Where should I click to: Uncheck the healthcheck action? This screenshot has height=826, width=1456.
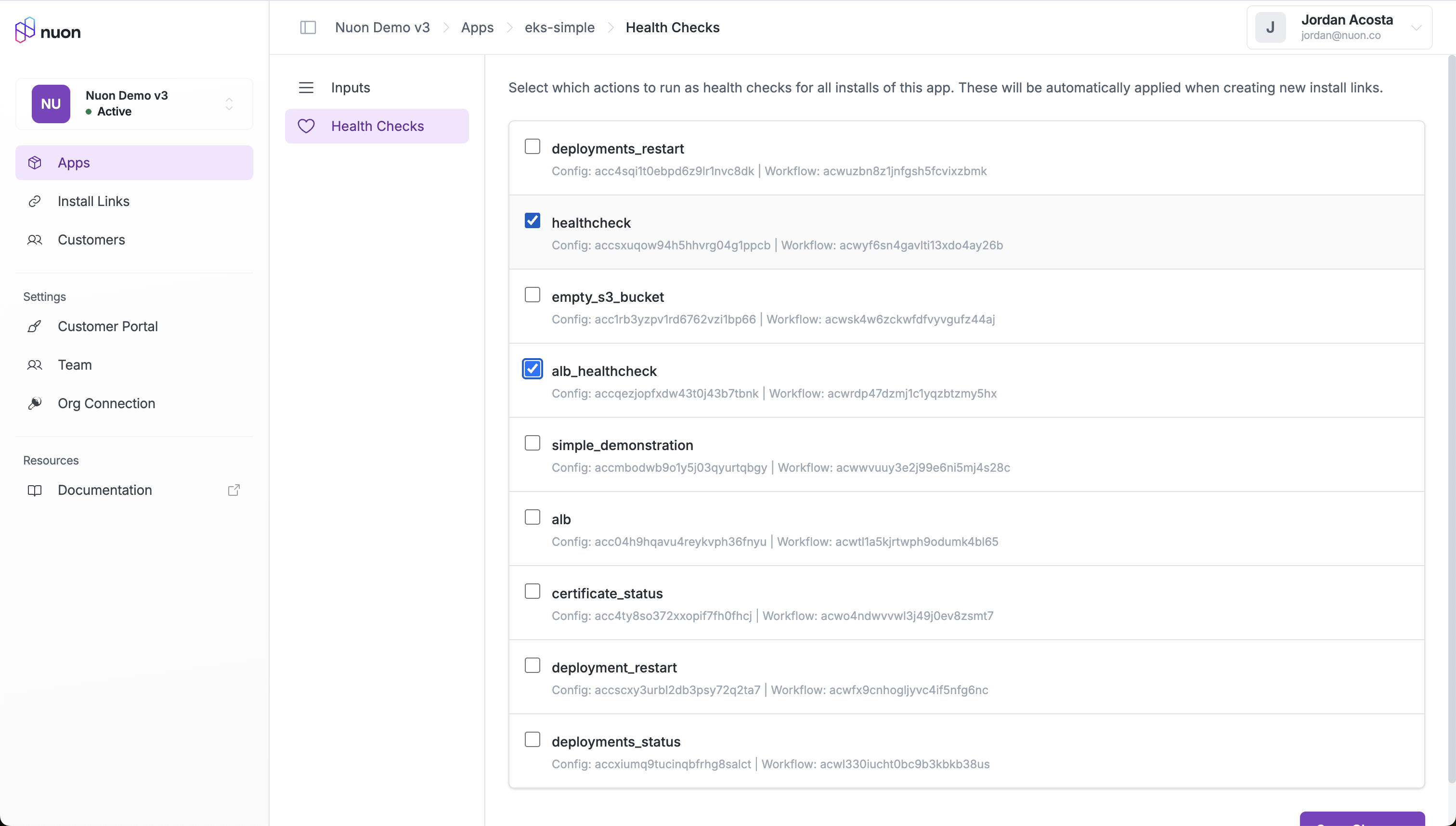532,220
